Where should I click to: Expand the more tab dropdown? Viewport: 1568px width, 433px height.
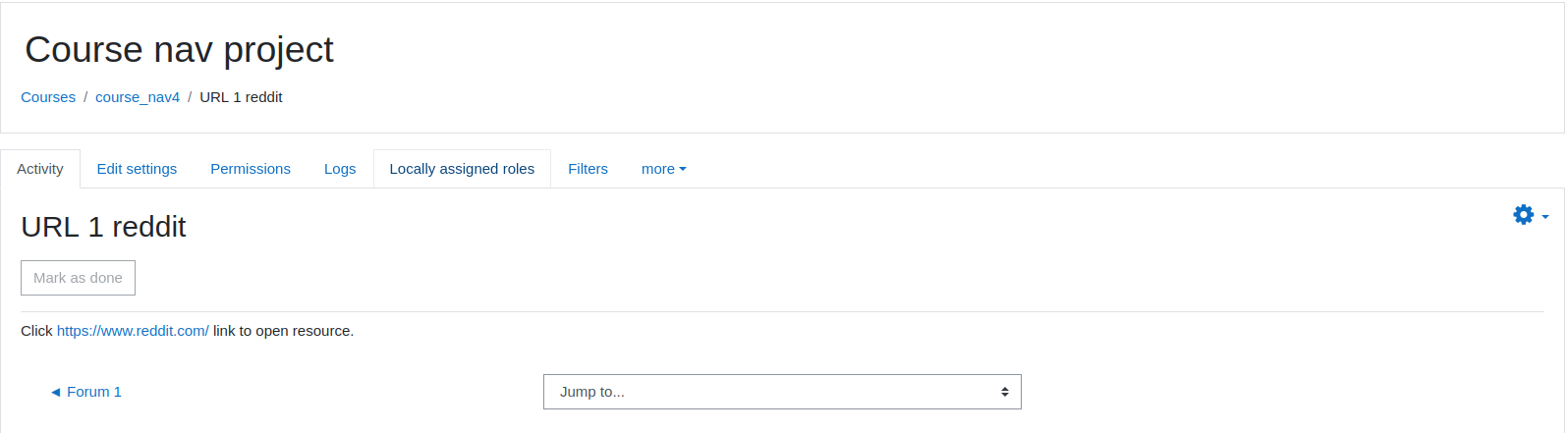[x=663, y=169]
